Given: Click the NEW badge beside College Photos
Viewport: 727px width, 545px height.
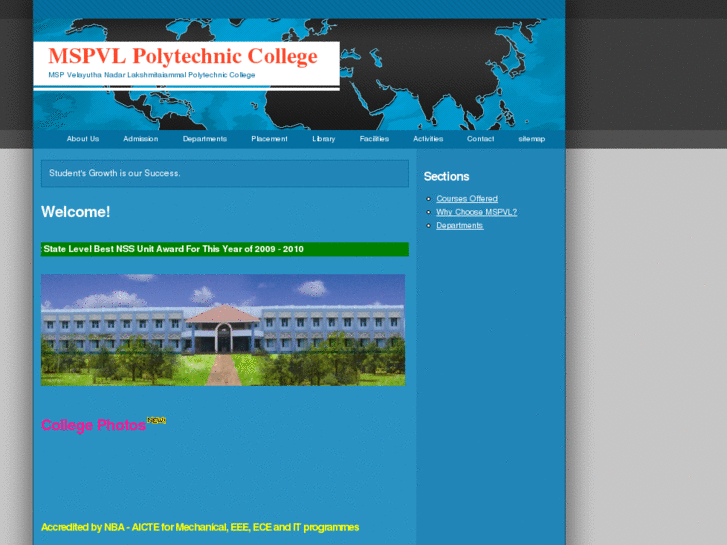Looking at the screenshot, I should click(x=156, y=420).
